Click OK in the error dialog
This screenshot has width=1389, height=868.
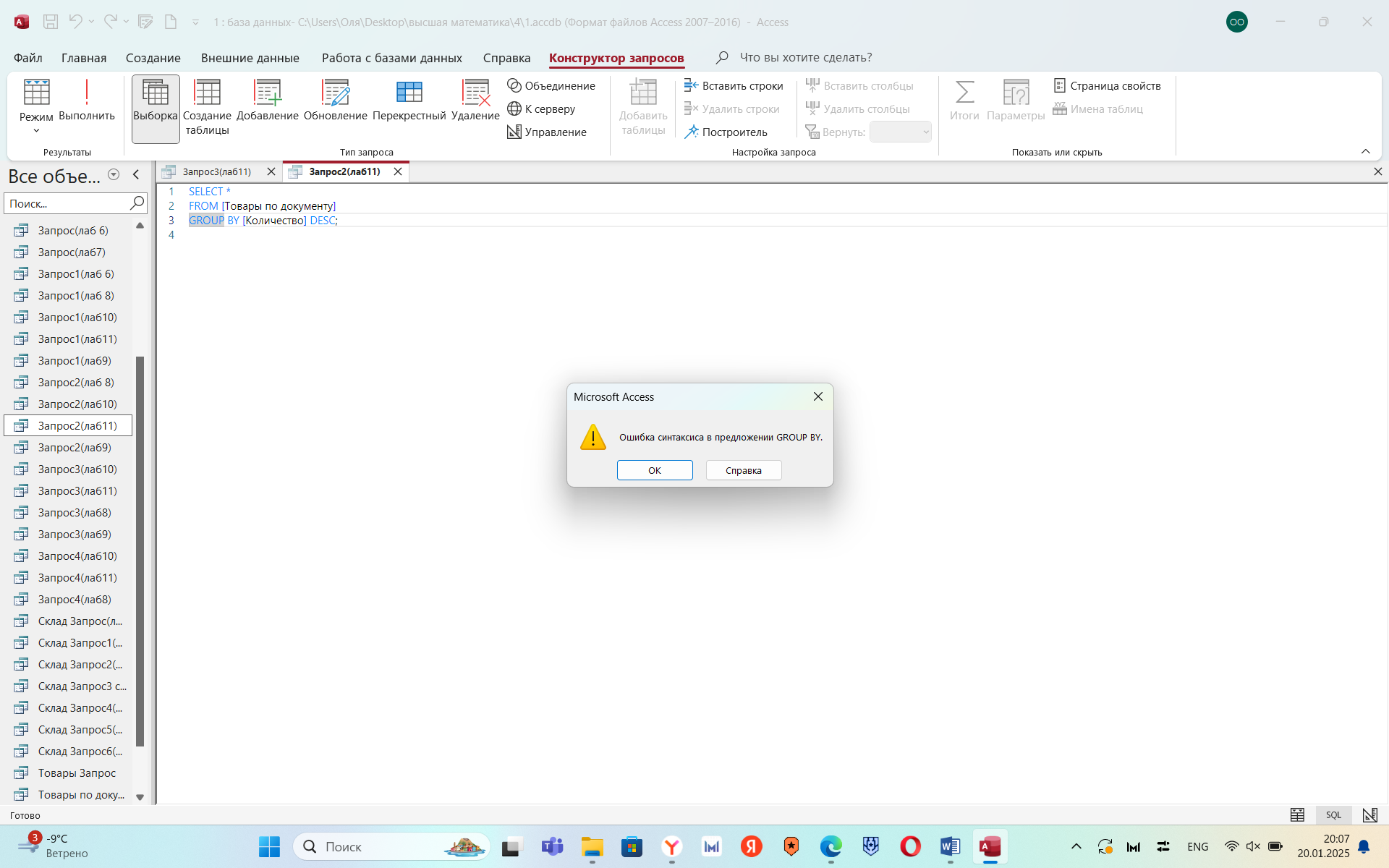(655, 470)
